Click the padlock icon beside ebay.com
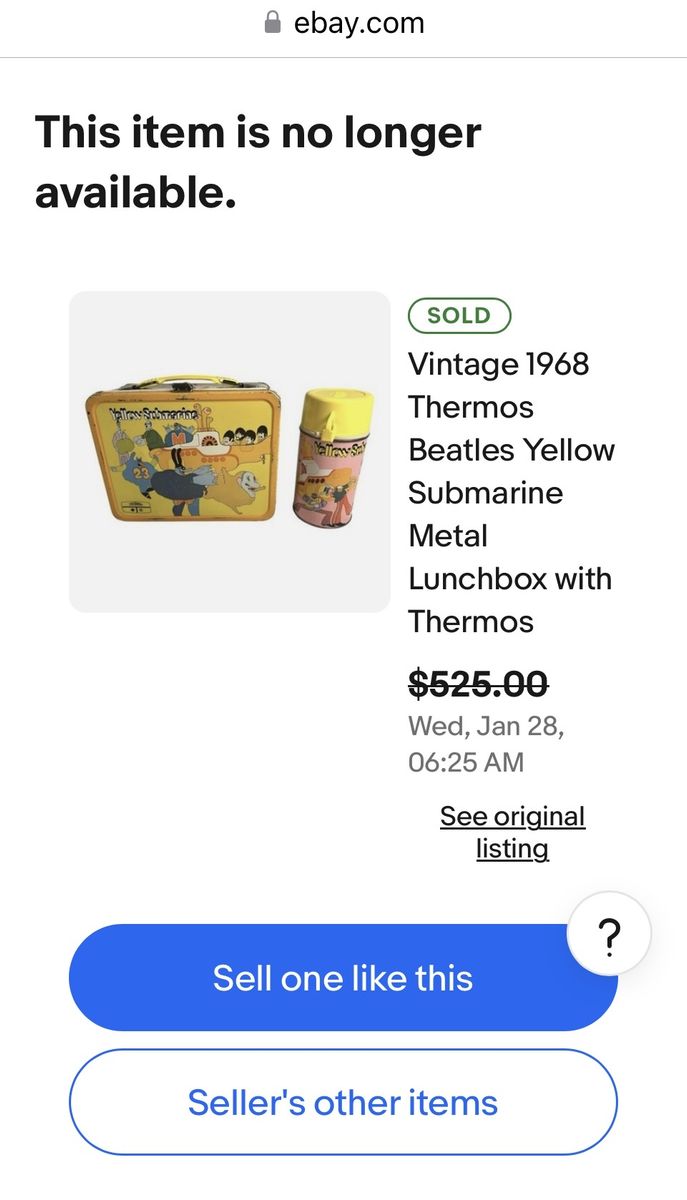 tap(272, 23)
